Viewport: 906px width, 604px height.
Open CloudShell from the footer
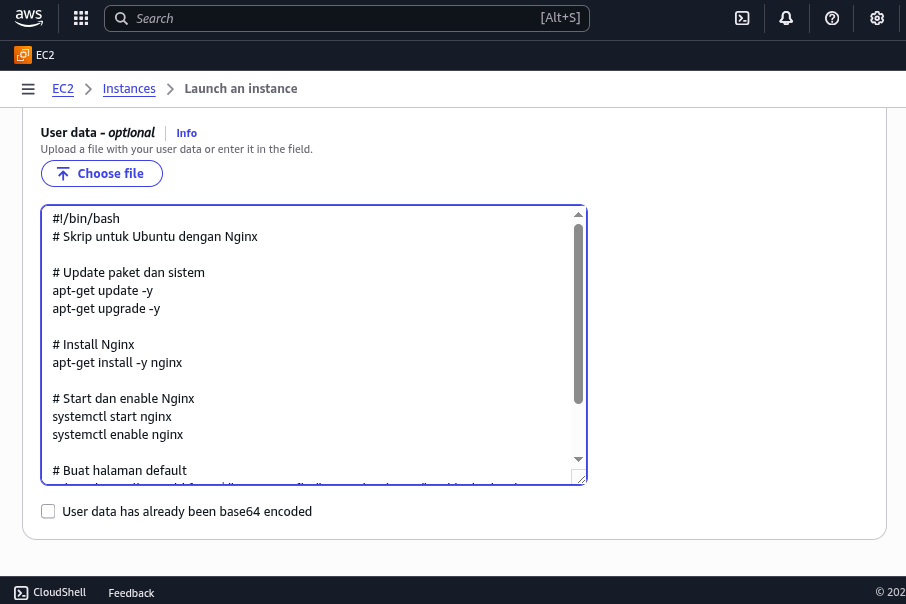pyautogui.click(x=50, y=592)
